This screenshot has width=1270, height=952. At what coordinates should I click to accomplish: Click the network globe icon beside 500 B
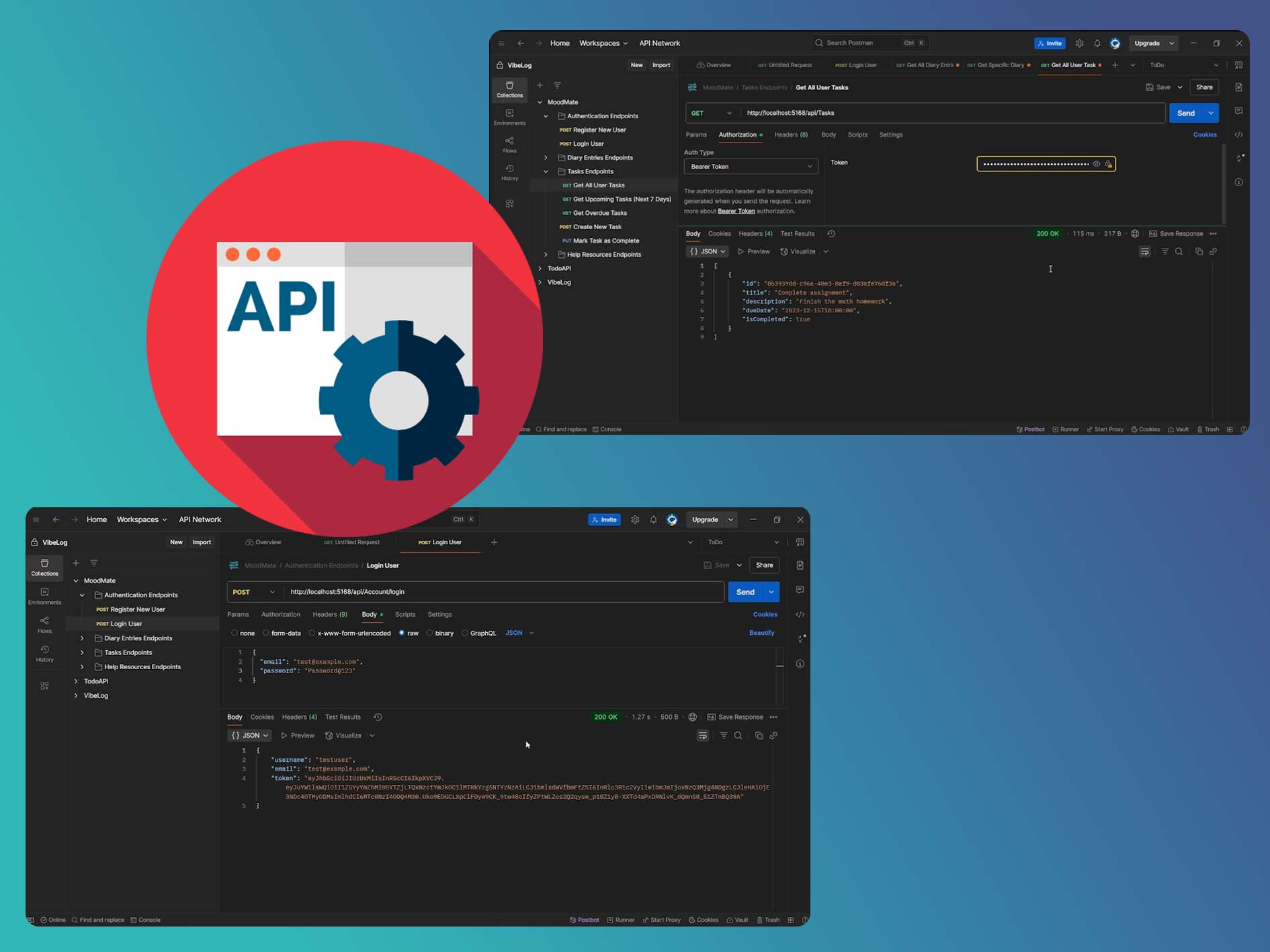692,717
